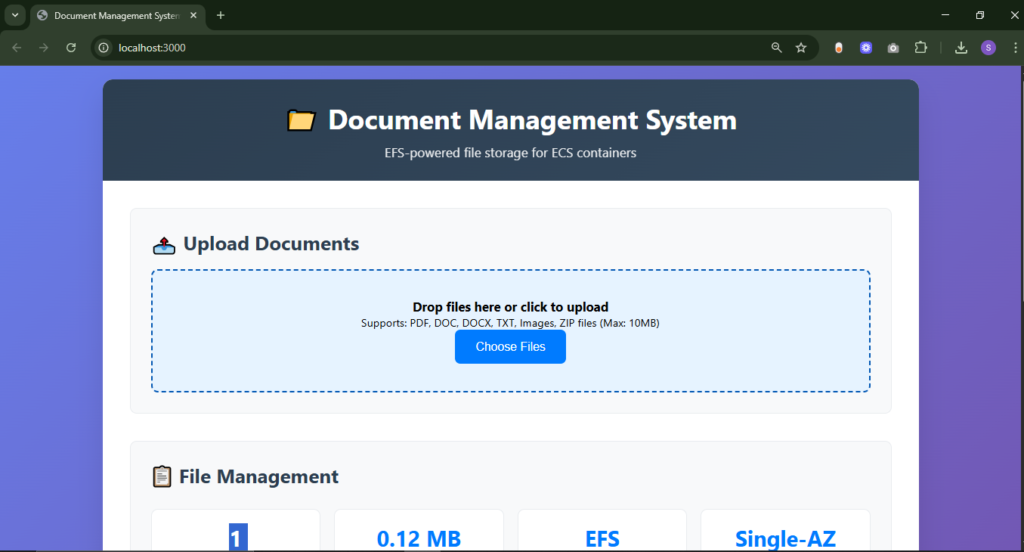This screenshot has height=552, width=1024.
Task: Click the File Management heading
Action: tap(259, 477)
